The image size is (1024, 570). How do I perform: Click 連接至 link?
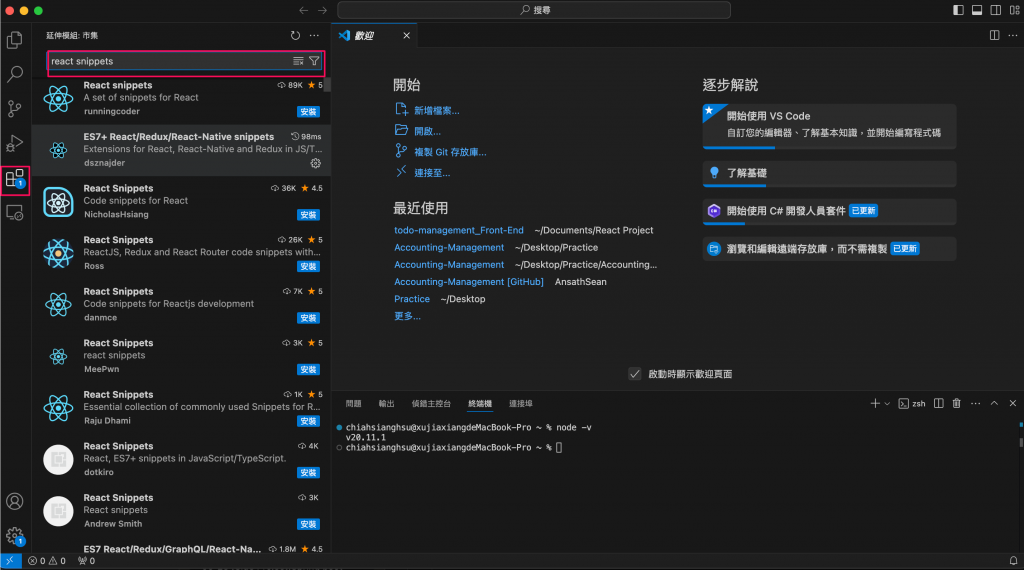pos(432,173)
